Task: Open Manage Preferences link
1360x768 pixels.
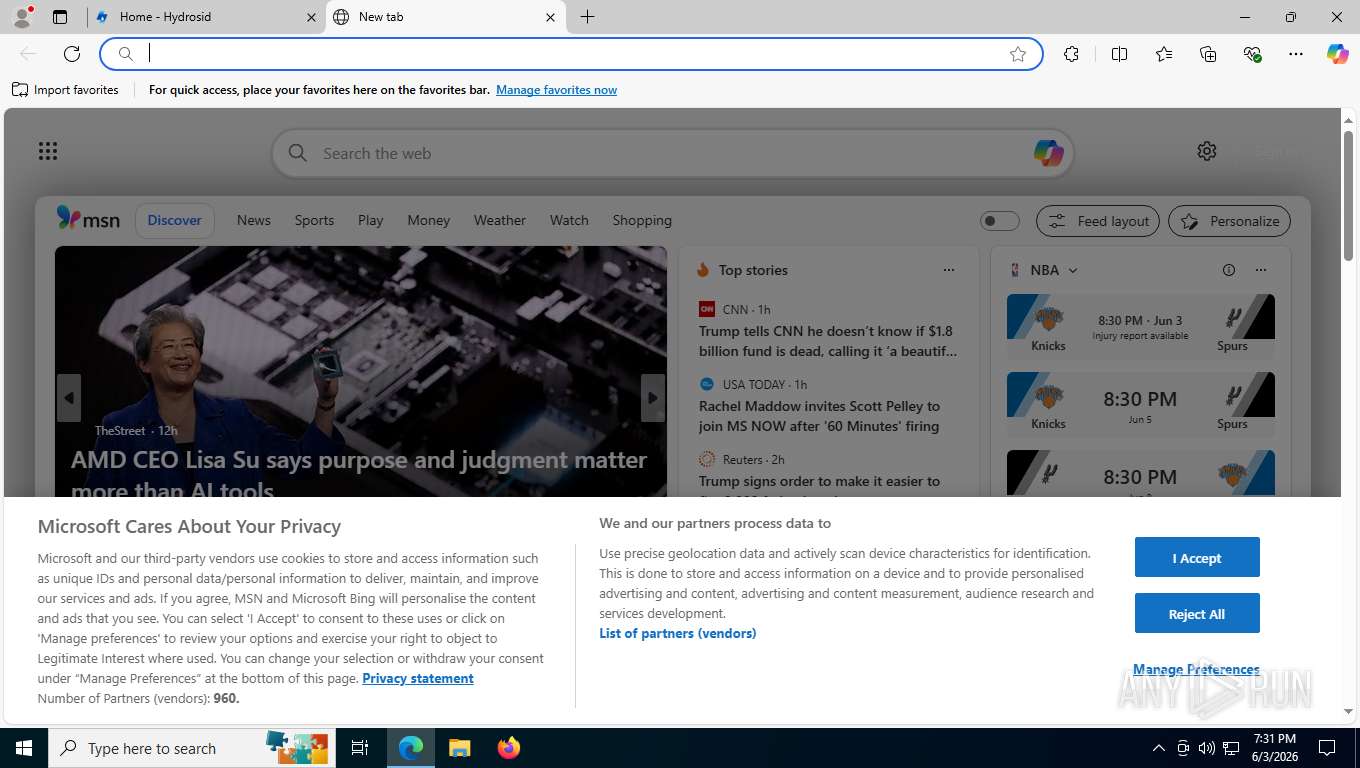Action: 1196,669
